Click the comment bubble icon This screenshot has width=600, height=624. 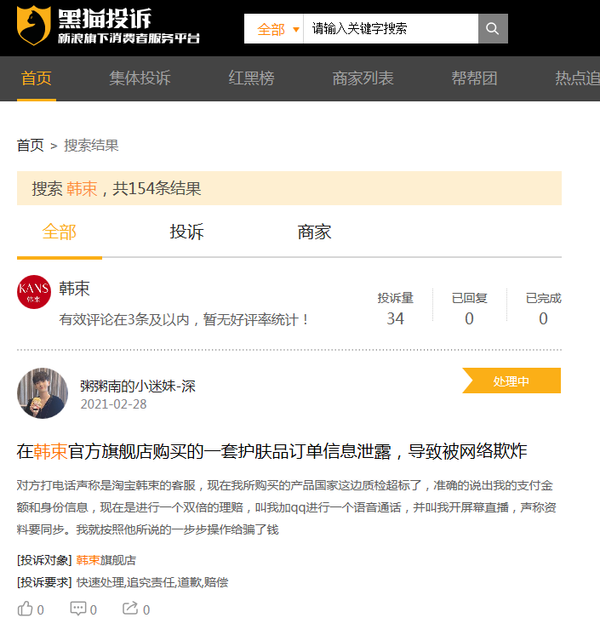(78, 608)
